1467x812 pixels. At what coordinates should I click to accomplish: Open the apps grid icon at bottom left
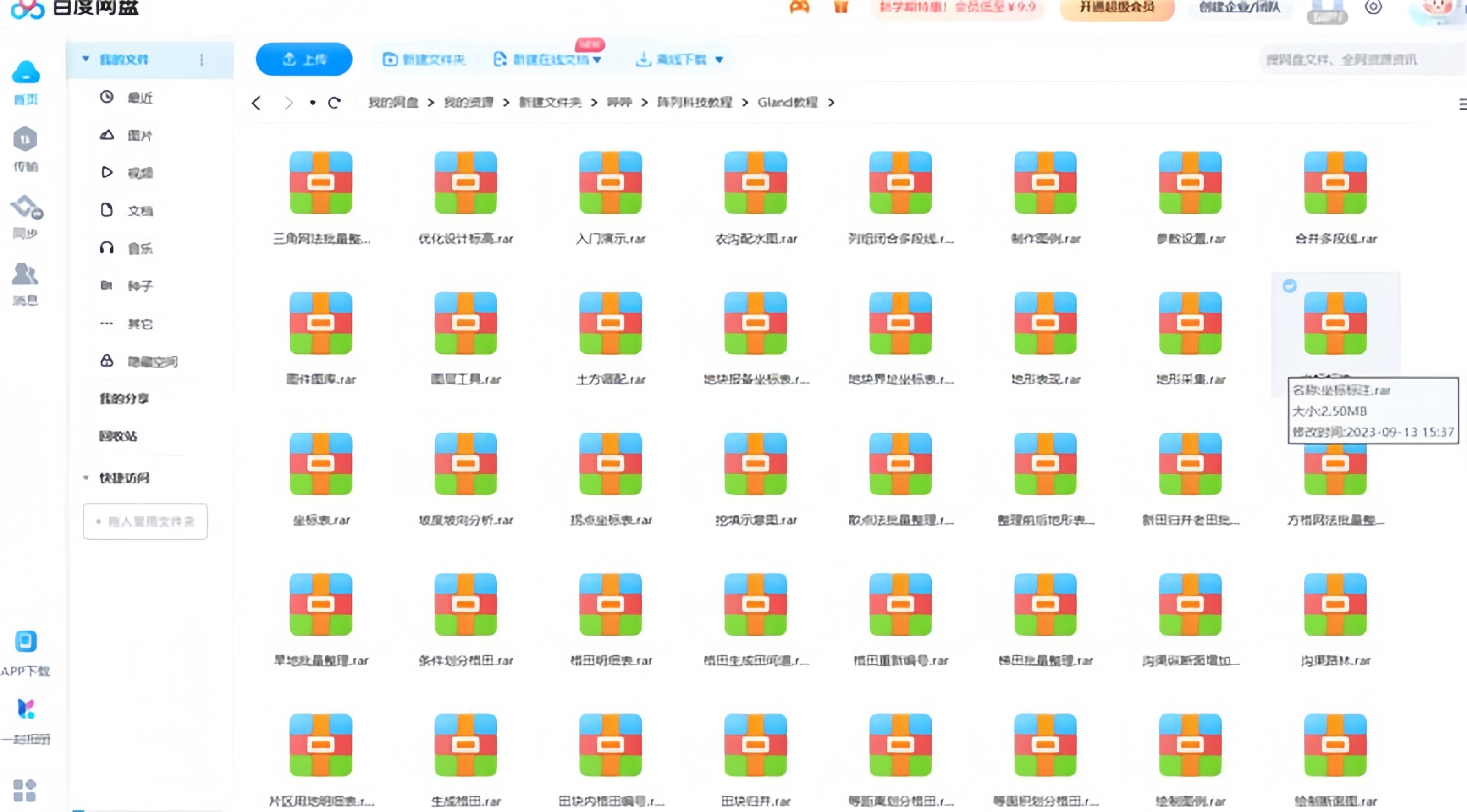click(x=24, y=790)
